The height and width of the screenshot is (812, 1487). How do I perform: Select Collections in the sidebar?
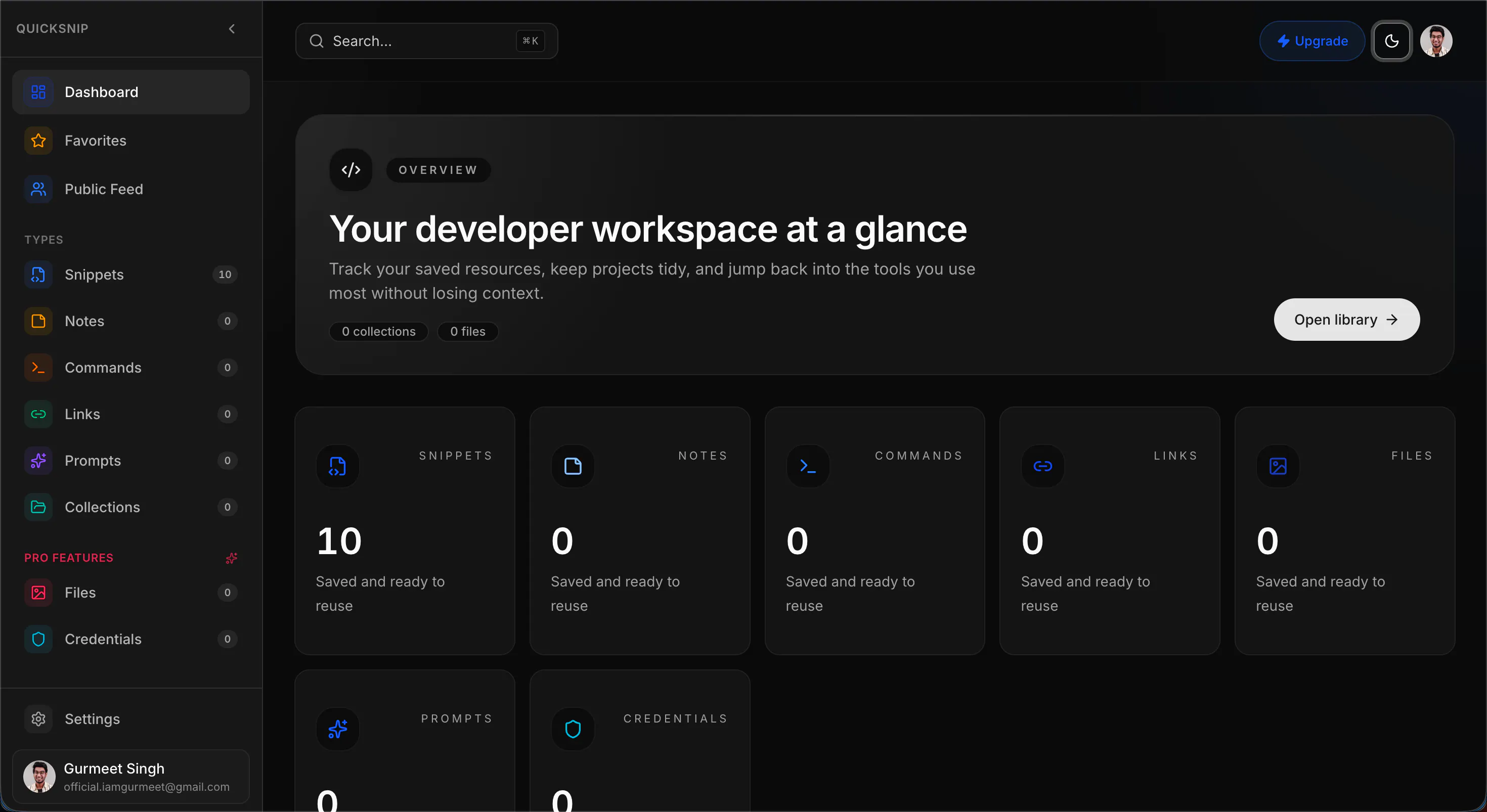click(x=131, y=507)
